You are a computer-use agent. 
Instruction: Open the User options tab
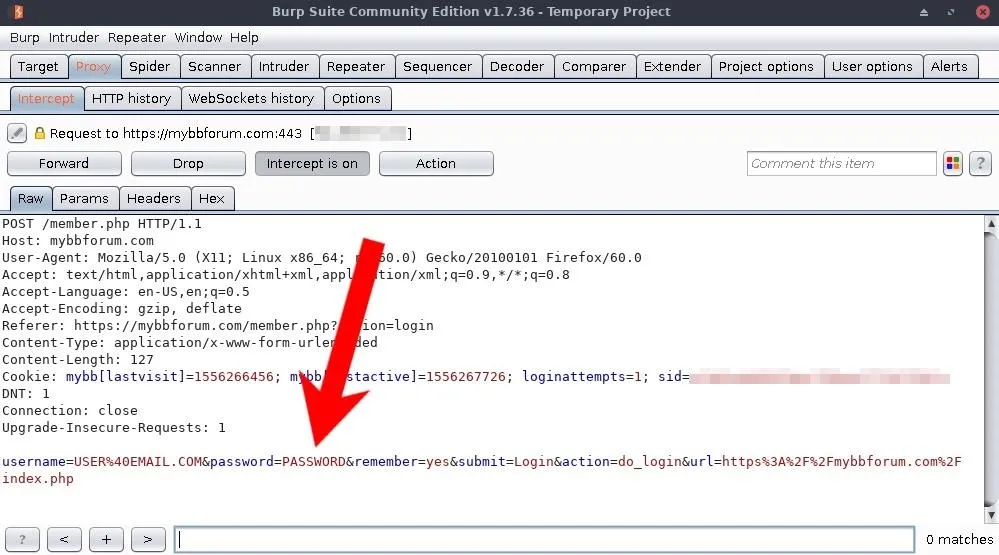coord(872,66)
